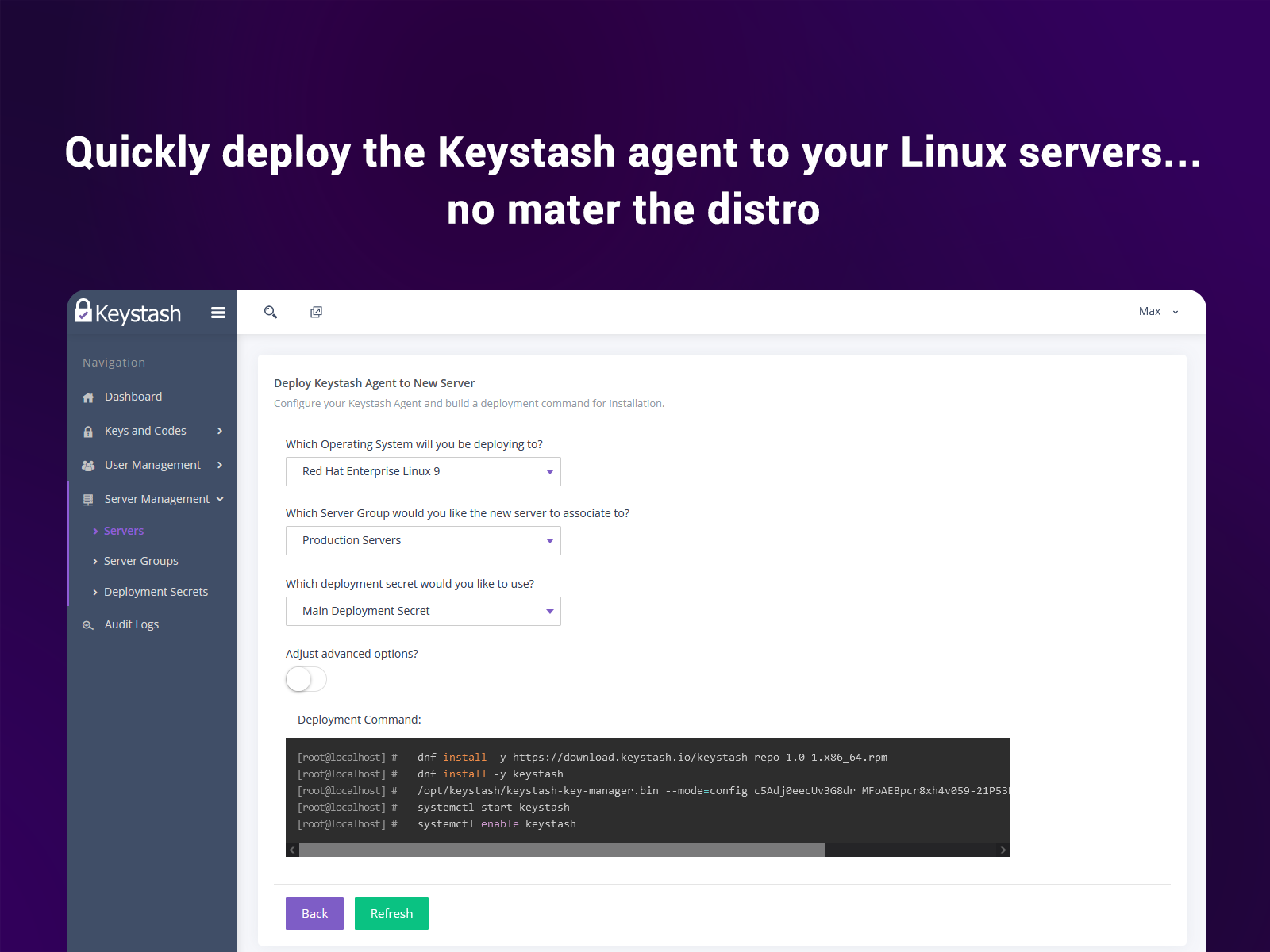Click the Keystash lock logo icon
Image resolution: width=1270 pixels, height=952 pixels.
(x=83, y=311)
